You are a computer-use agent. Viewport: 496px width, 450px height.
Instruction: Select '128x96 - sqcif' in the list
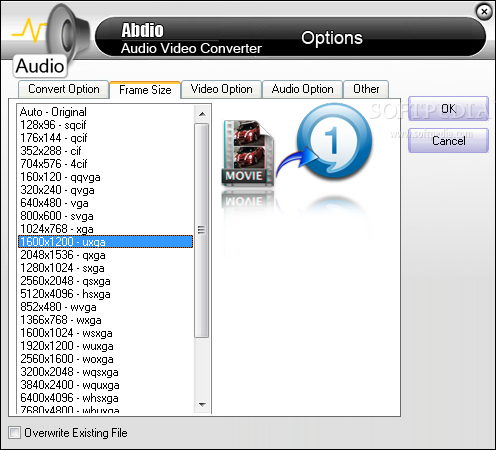tap(105, 125)
